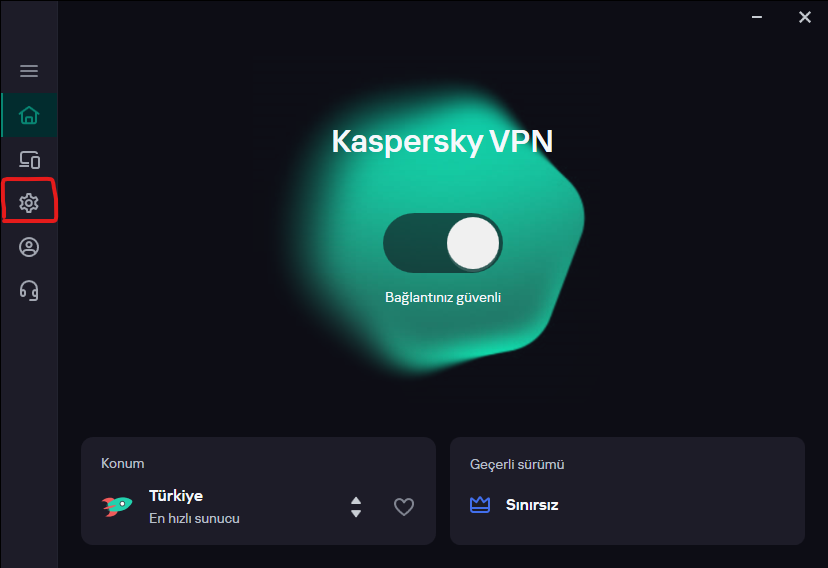Click the Türkiye location name
The width and height of the screenshot is (828, 568).
(176, 496)
